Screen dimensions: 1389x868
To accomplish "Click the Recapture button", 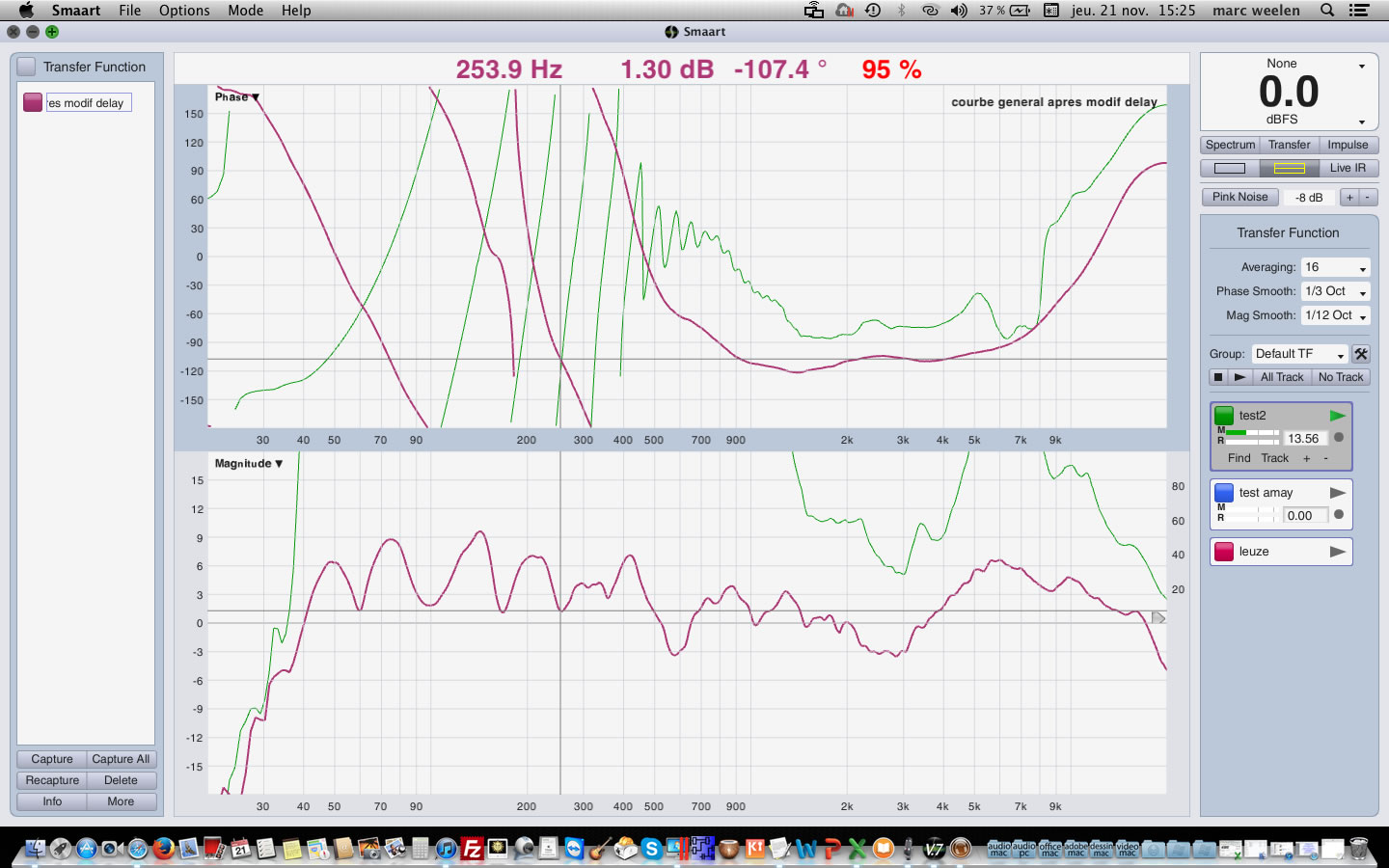I will pyautogui.click(x=52, y=780).
